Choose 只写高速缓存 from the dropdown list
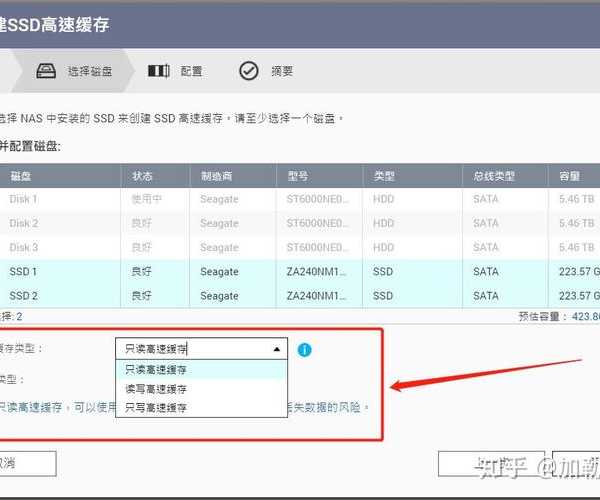The image size is (600, 500). tap(201, 407)
